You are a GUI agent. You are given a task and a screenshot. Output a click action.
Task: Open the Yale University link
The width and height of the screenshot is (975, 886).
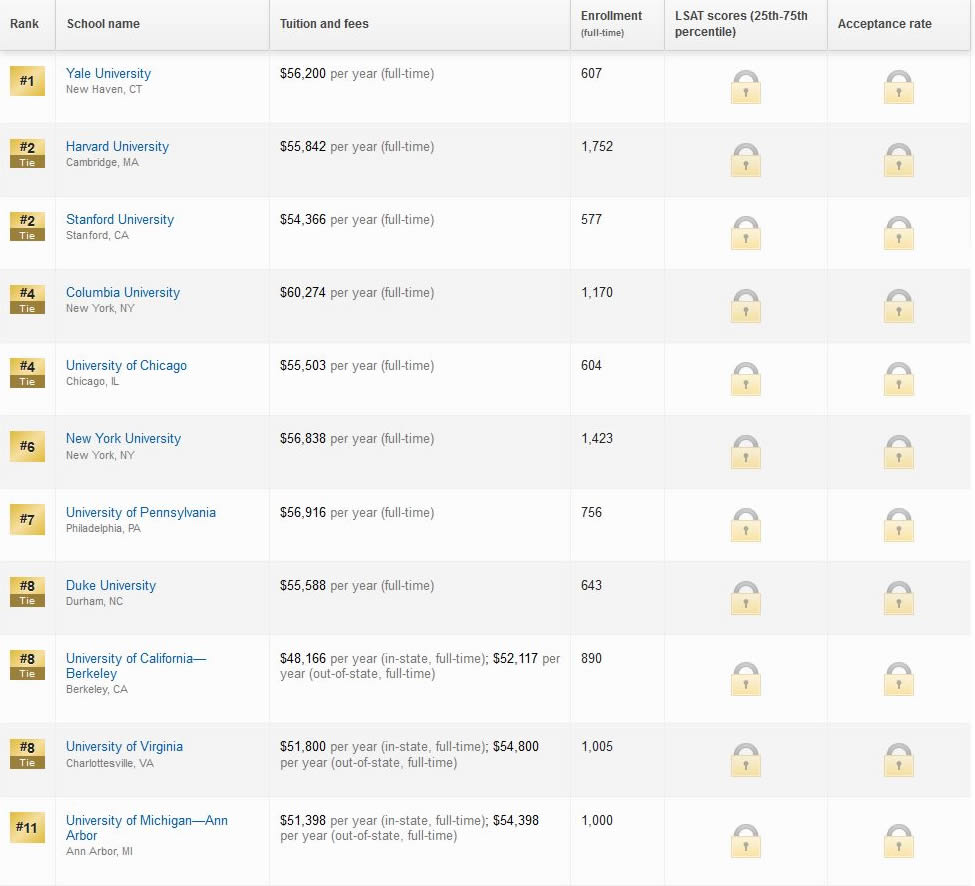pos(108,73)
